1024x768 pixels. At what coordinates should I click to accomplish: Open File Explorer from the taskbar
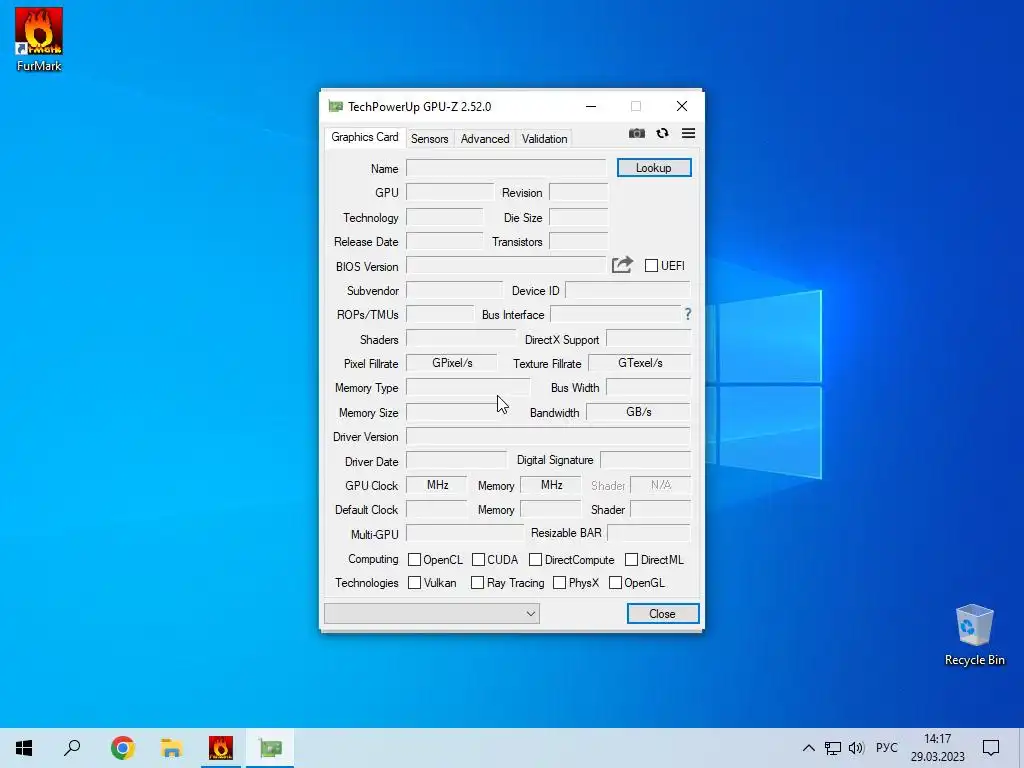pos(171,748)
